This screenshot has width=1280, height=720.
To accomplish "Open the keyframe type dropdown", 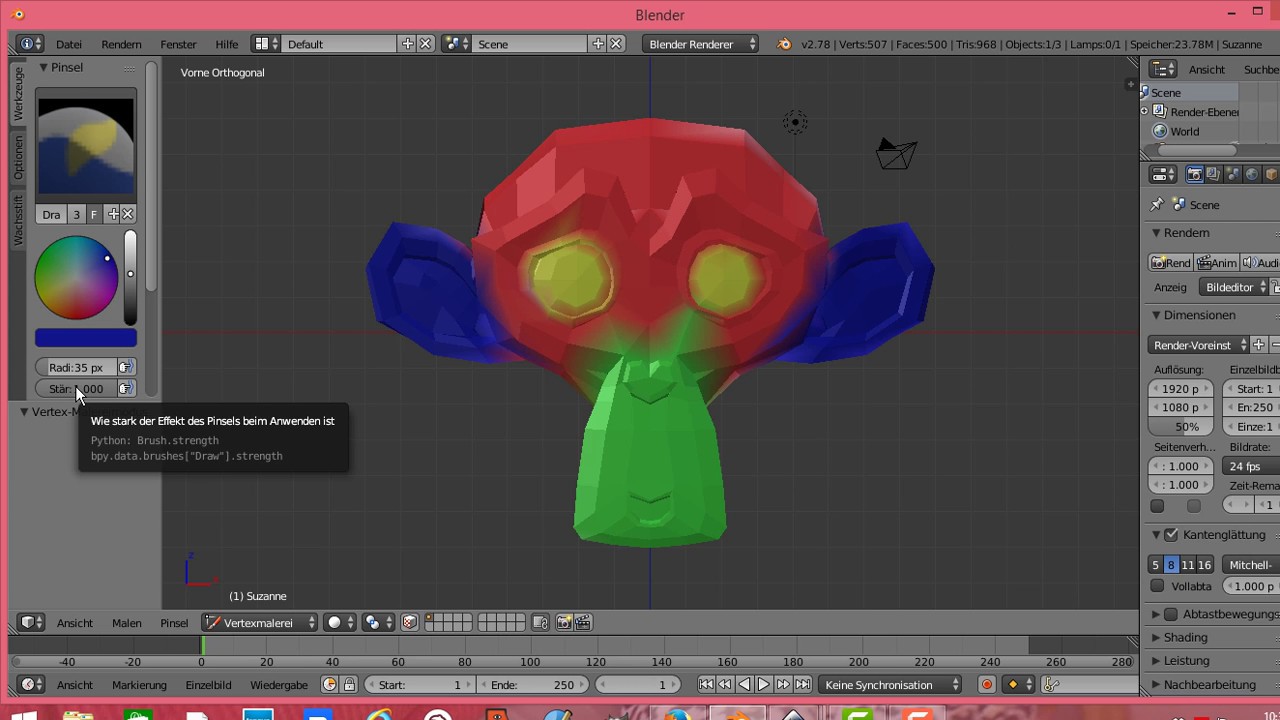I will point(1019,684).
